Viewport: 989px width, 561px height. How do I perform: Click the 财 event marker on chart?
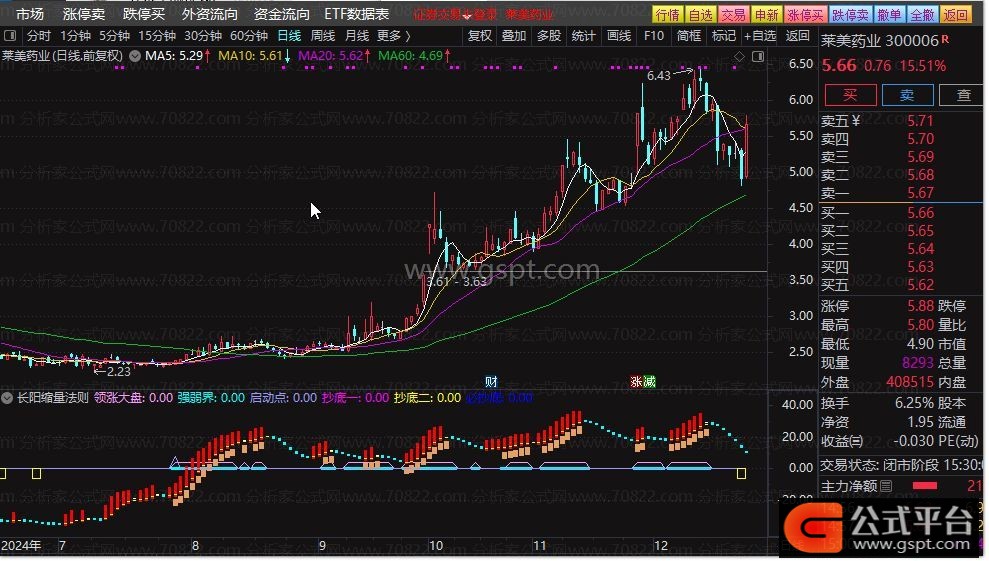click(x=491, y=382)
